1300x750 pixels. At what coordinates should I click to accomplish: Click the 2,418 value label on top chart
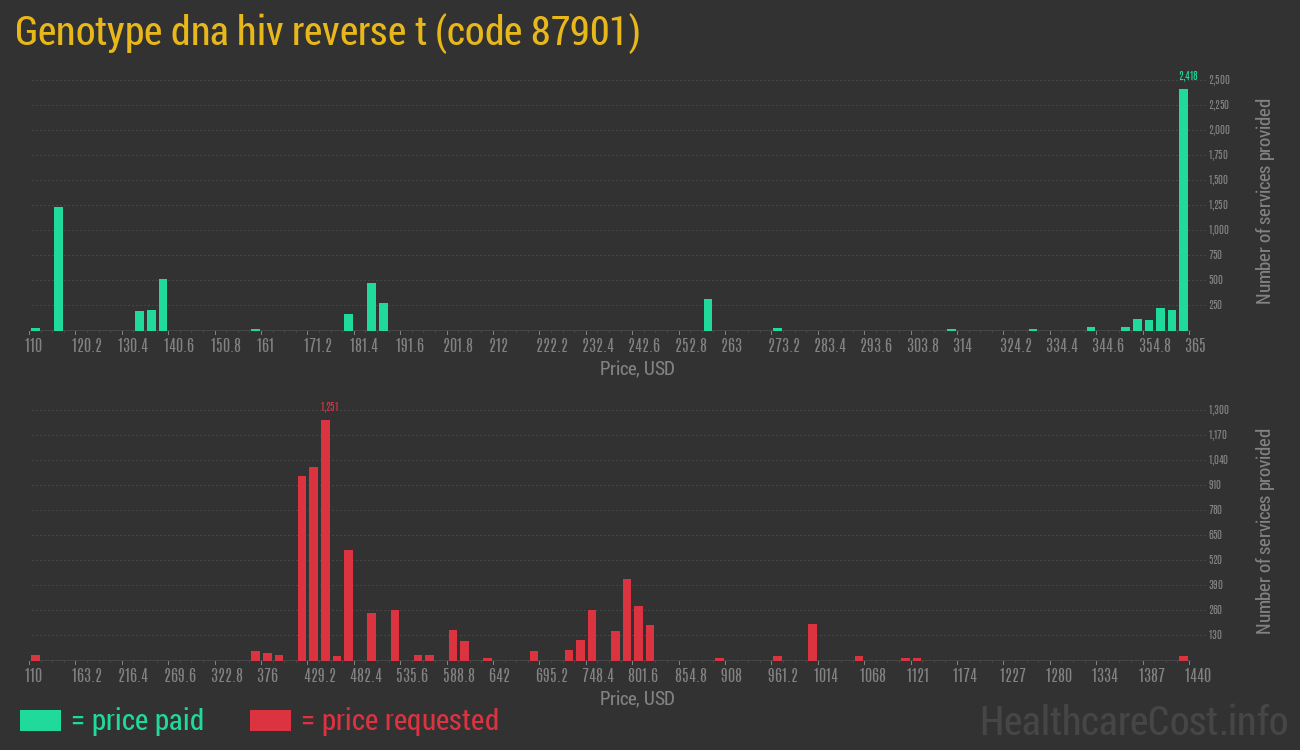1186,74
